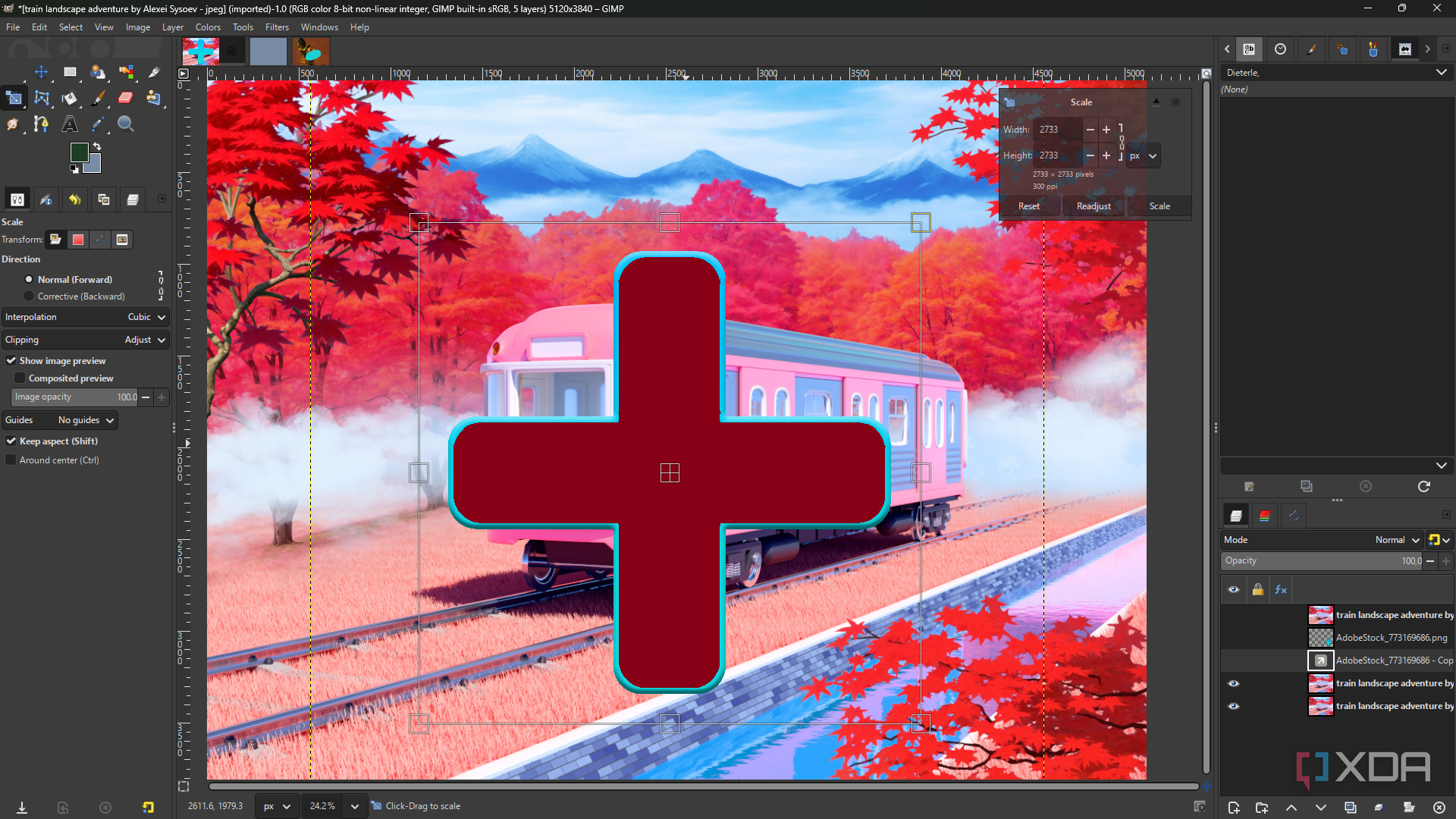Image resolution: width=1456 pixels, height=819 pixels.
Task: Adjust the layer Opacity slider
Action: [1322, 561]
